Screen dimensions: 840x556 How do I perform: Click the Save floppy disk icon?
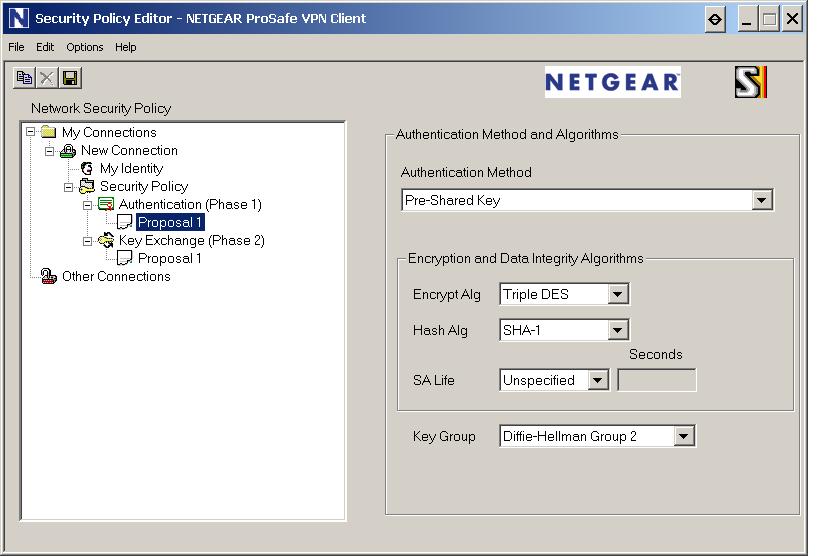click(x=70, y=78)
